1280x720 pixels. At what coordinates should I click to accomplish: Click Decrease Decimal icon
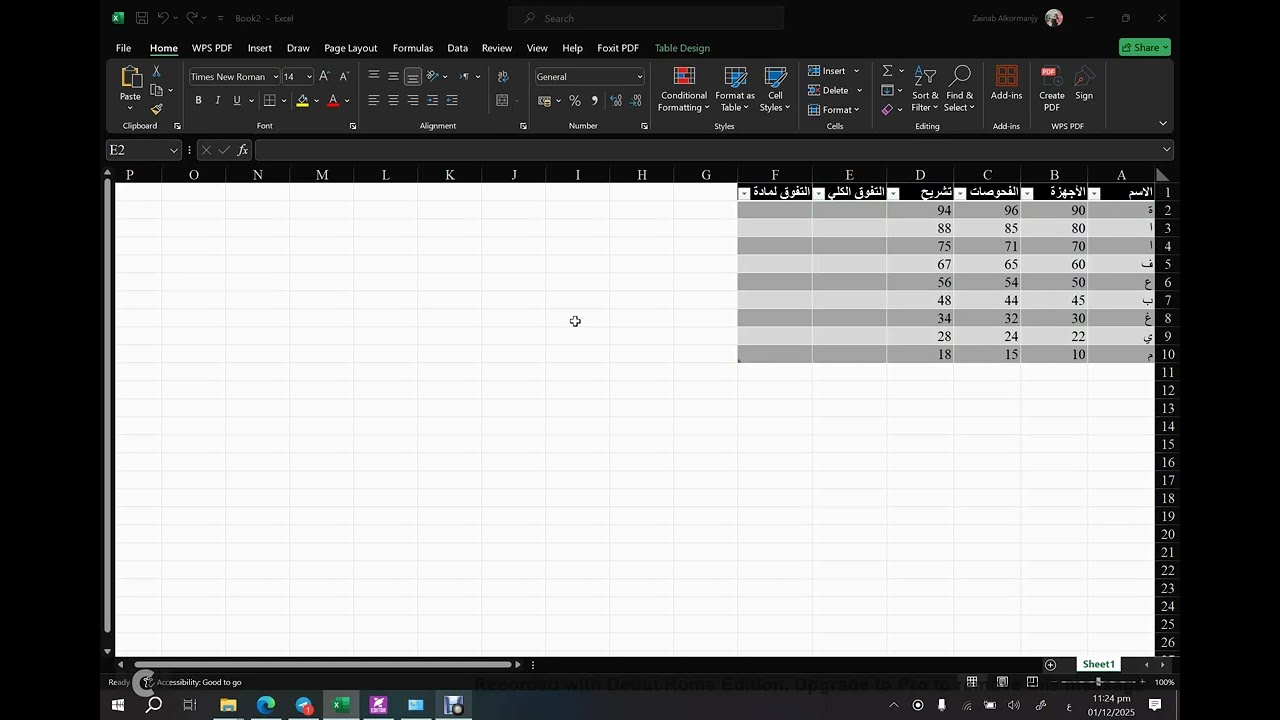636,100
